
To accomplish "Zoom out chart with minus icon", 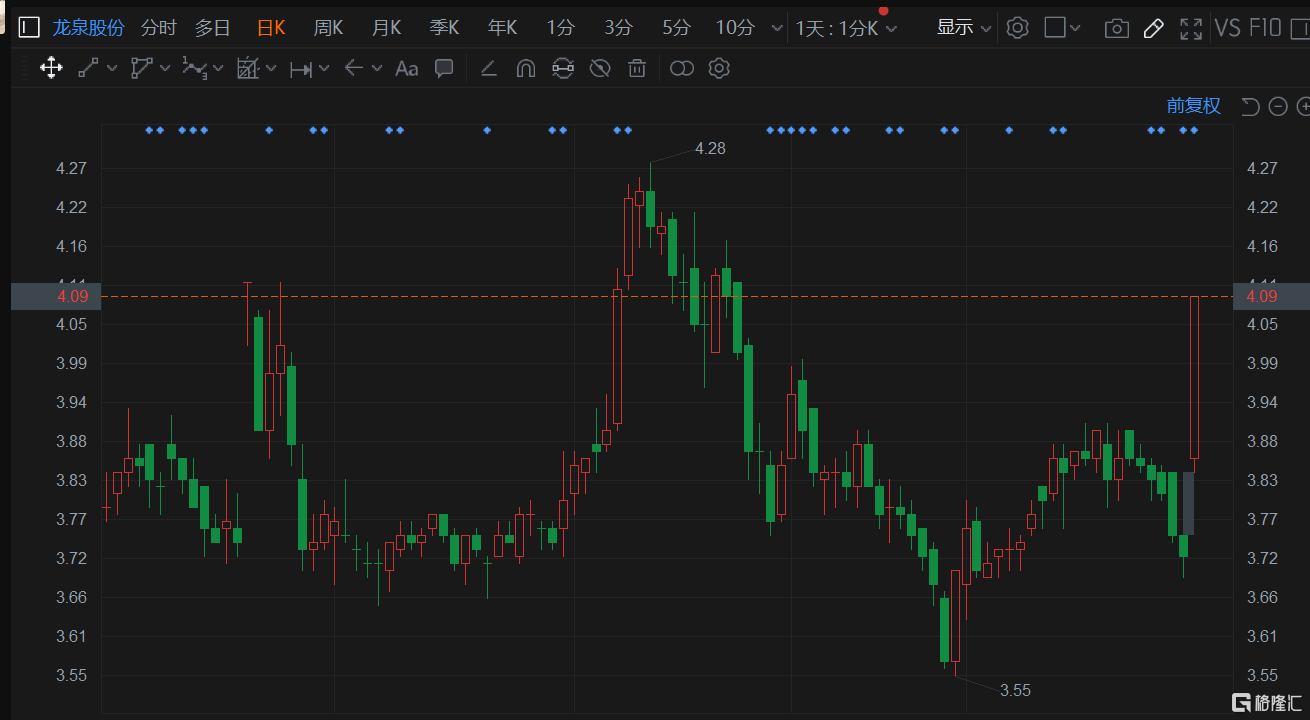I will point(1278,106).
